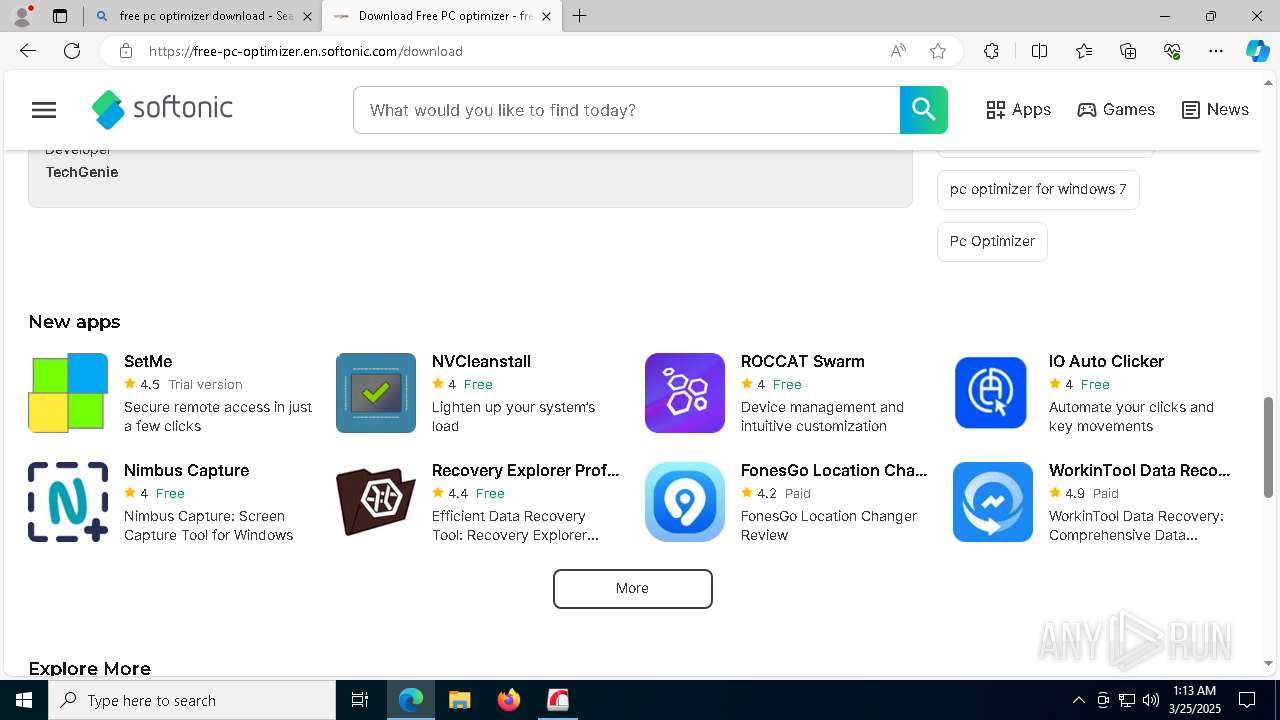Click the ROCCAT Swarm app icon

(685, 393)
